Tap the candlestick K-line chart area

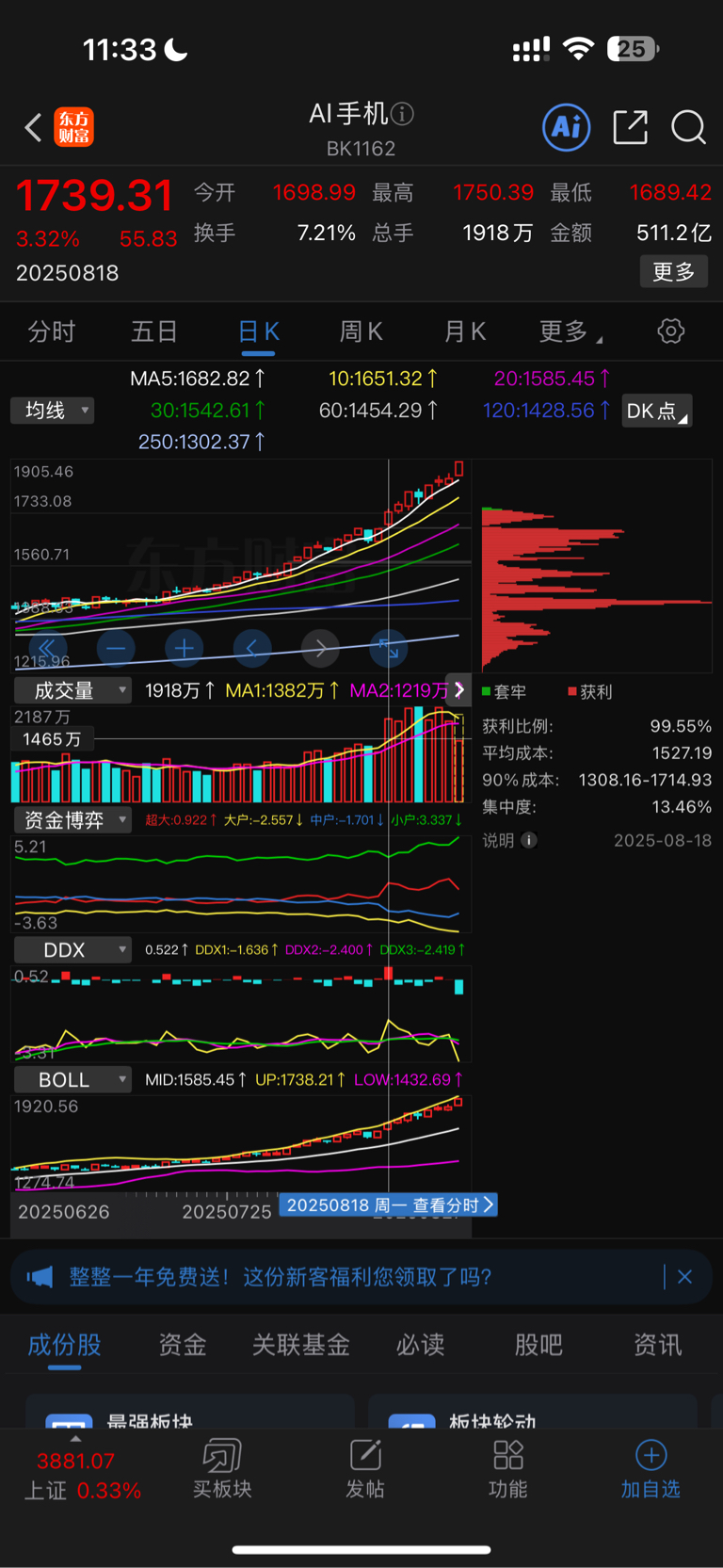pos(241,565)
